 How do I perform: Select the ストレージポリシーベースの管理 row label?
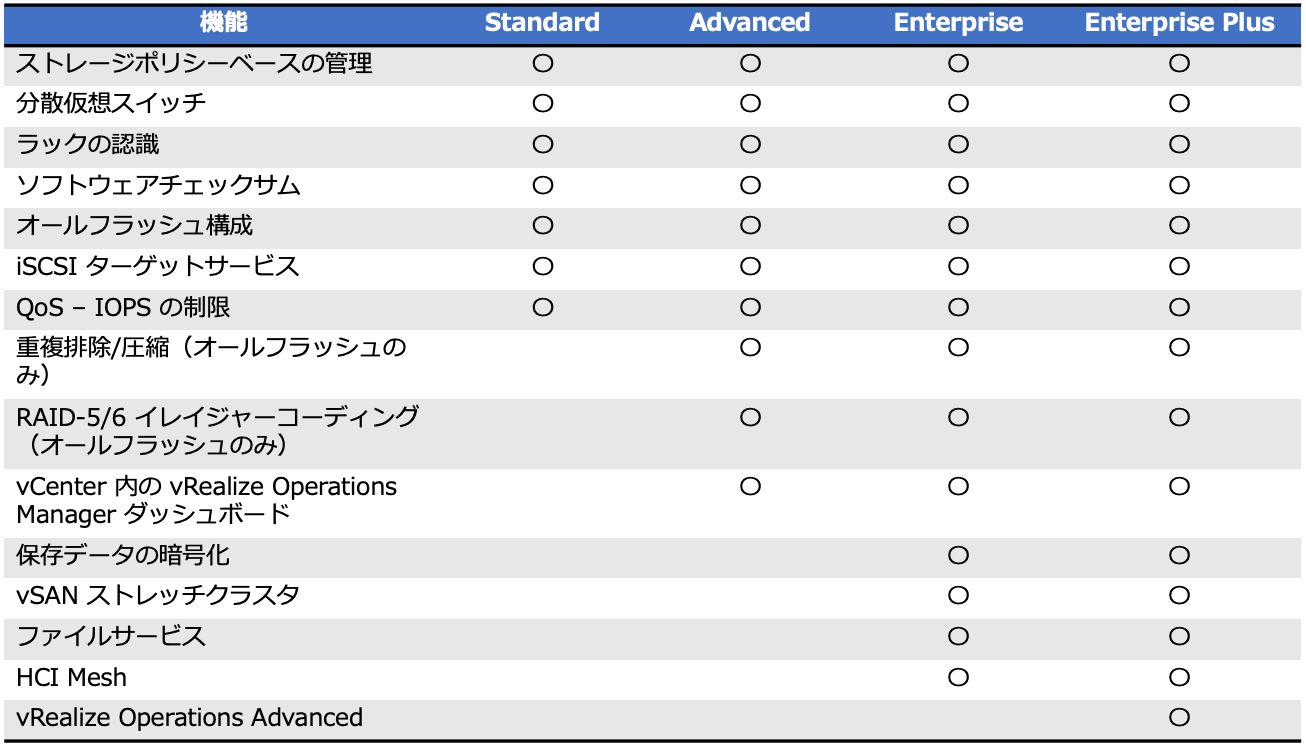[x=194, y=63]
